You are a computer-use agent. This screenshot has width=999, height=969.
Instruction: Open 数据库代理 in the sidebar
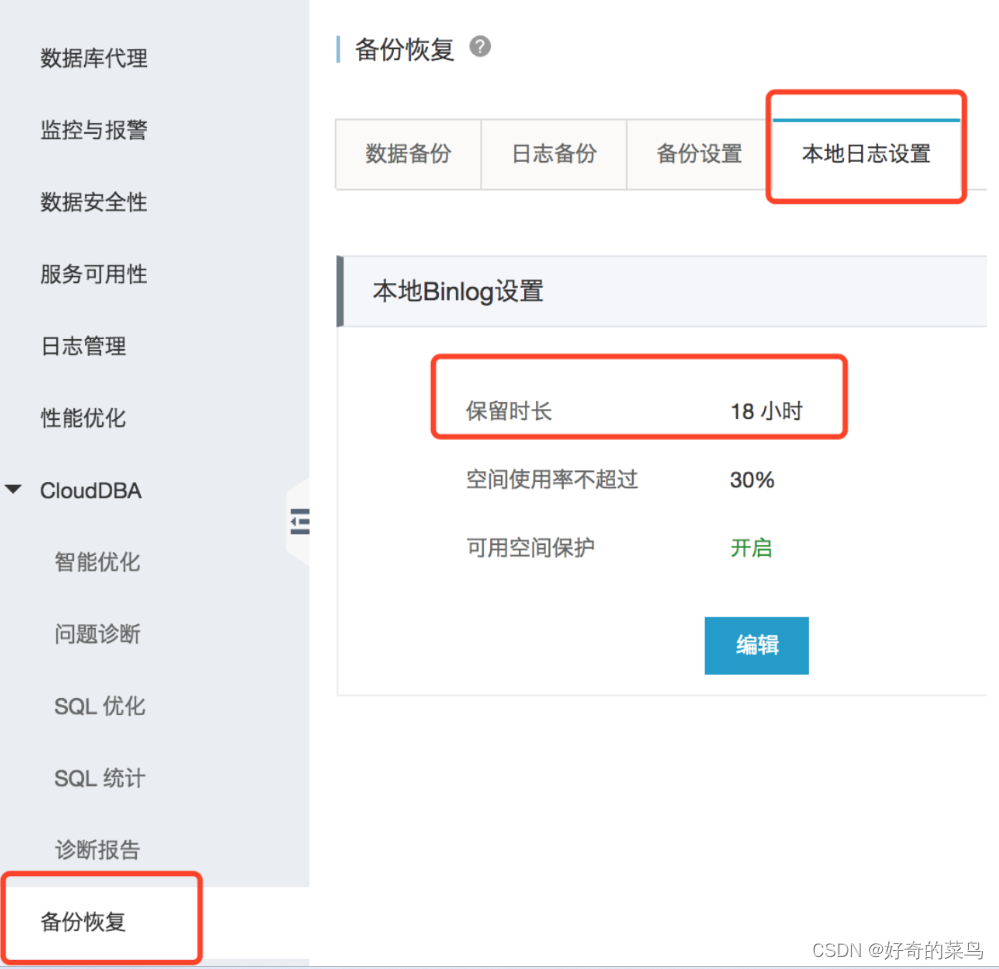tap(94, 58)
